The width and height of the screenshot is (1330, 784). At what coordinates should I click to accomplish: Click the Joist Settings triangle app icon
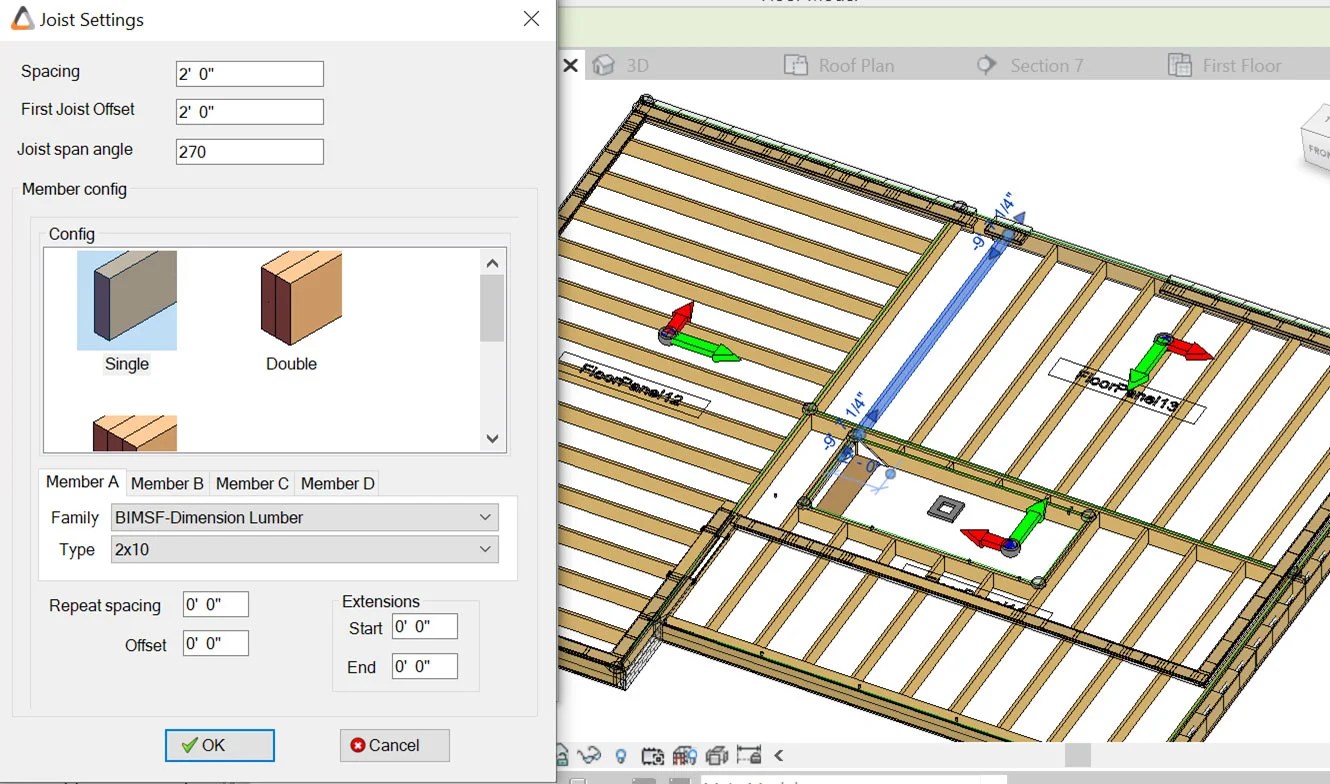click(x=22, y=18)
